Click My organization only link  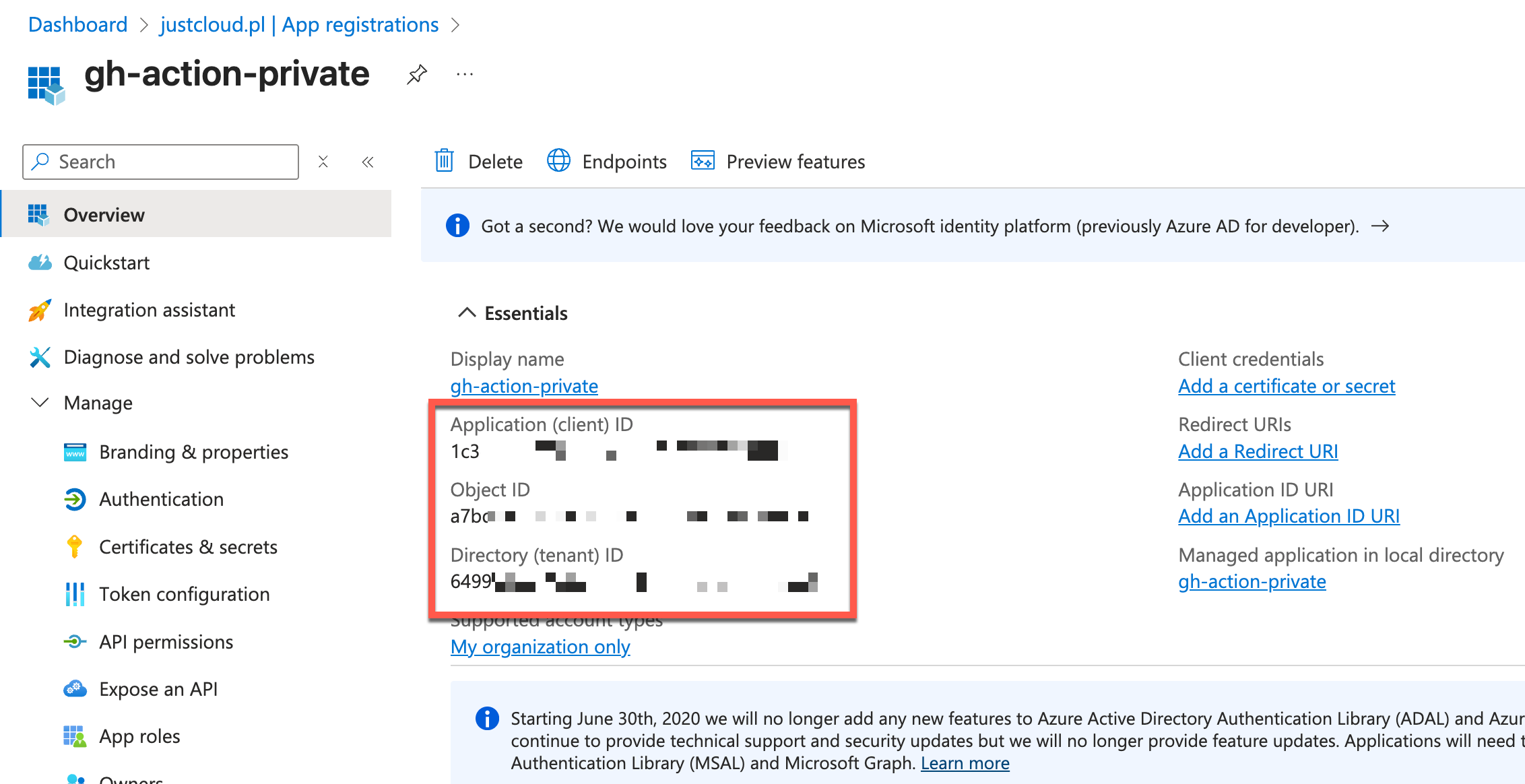(540, 647)
